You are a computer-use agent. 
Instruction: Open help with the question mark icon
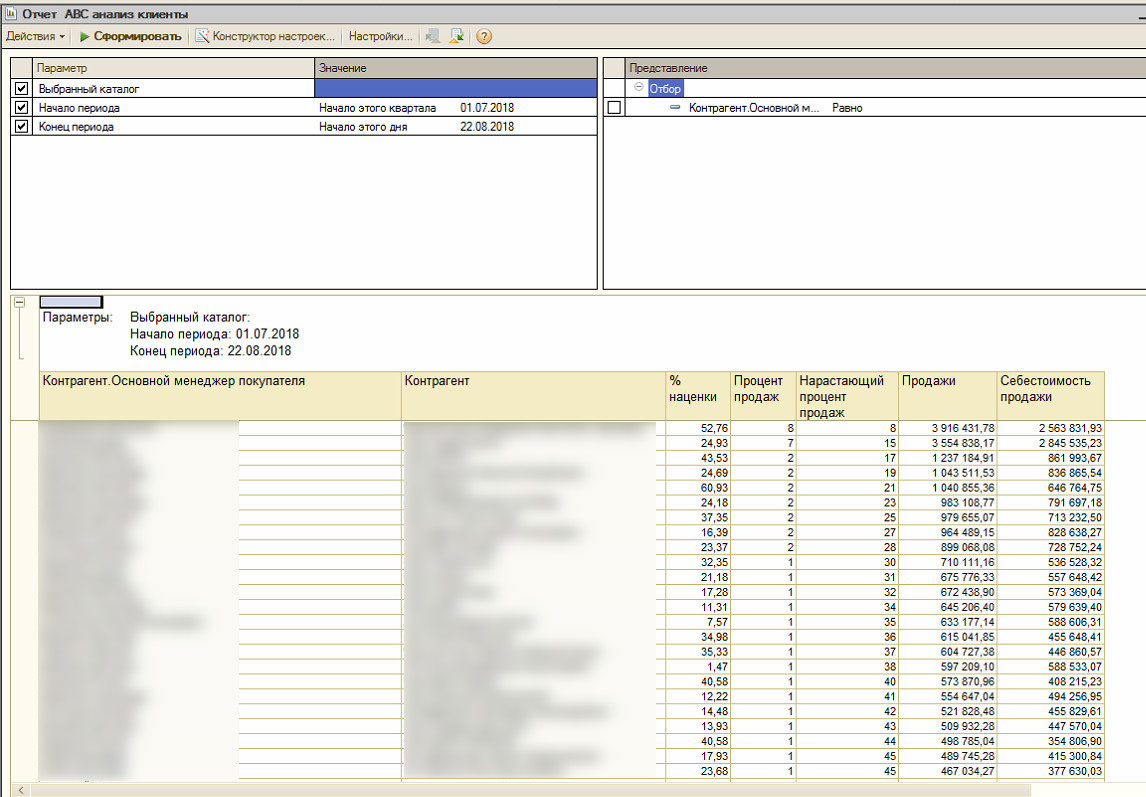click(484, 36)
